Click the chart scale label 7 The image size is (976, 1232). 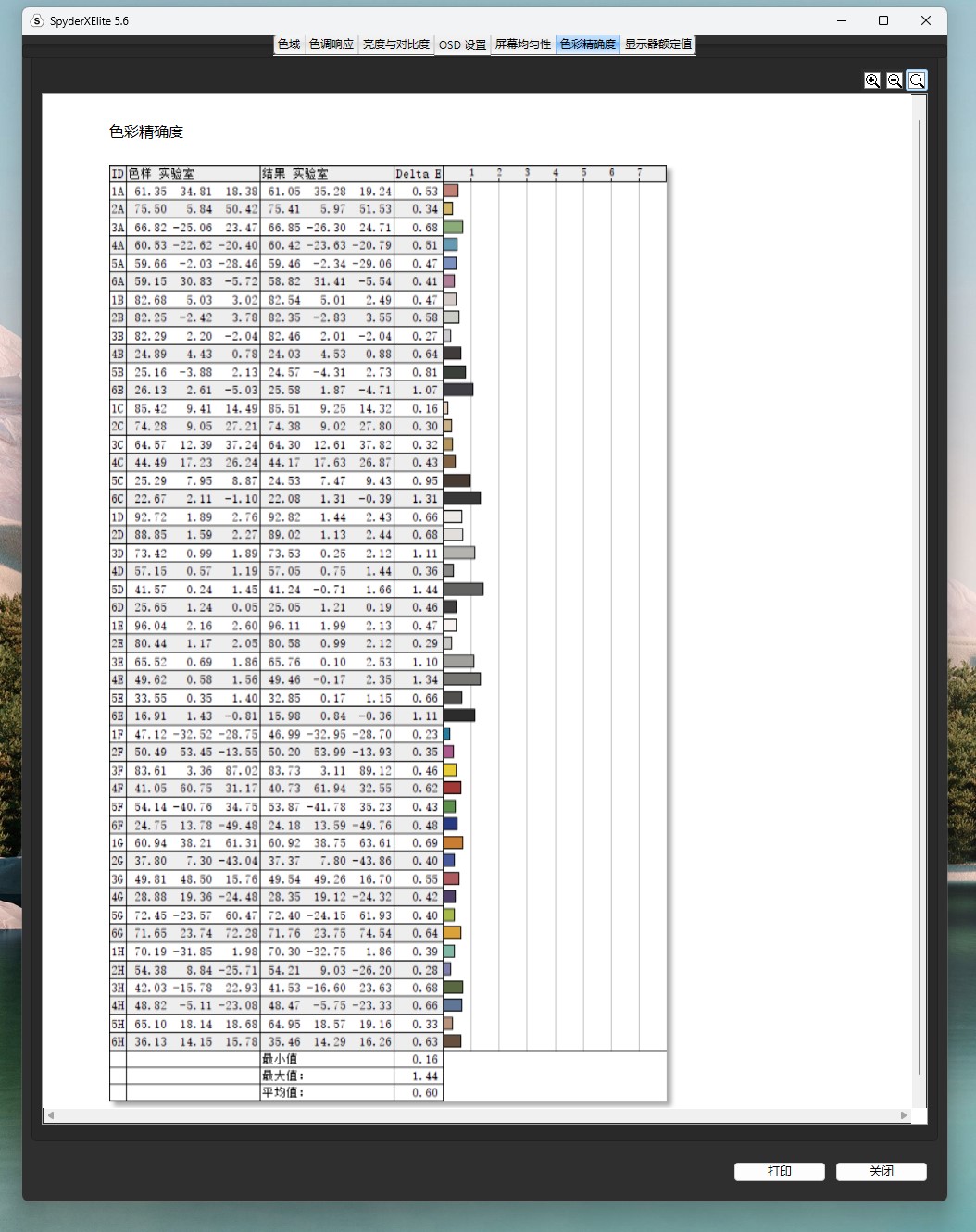(639, 173)
